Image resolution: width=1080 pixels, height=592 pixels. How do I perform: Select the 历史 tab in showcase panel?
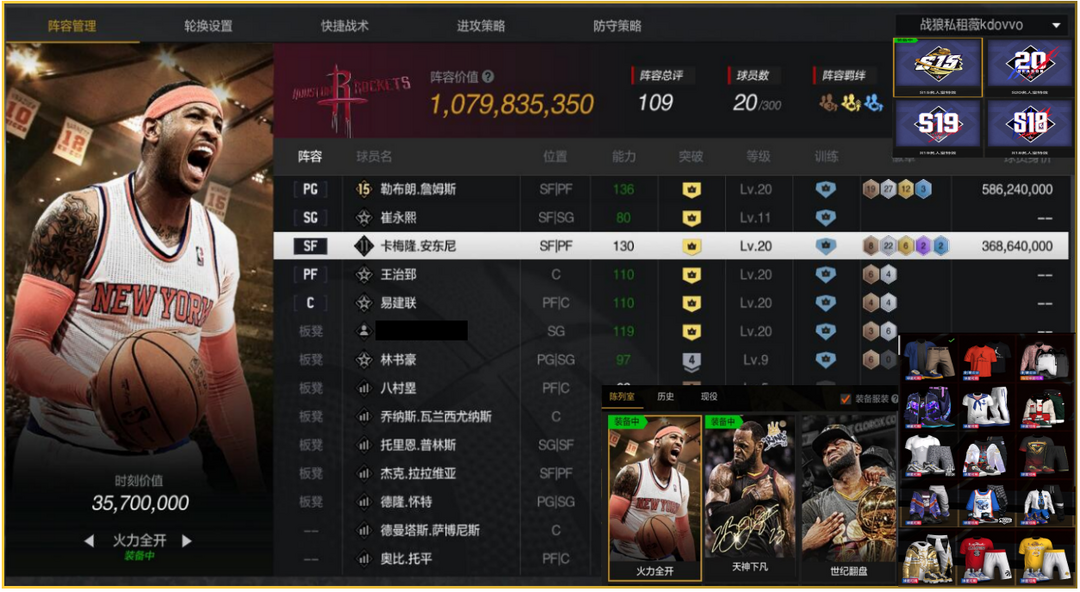pos(665,396)
